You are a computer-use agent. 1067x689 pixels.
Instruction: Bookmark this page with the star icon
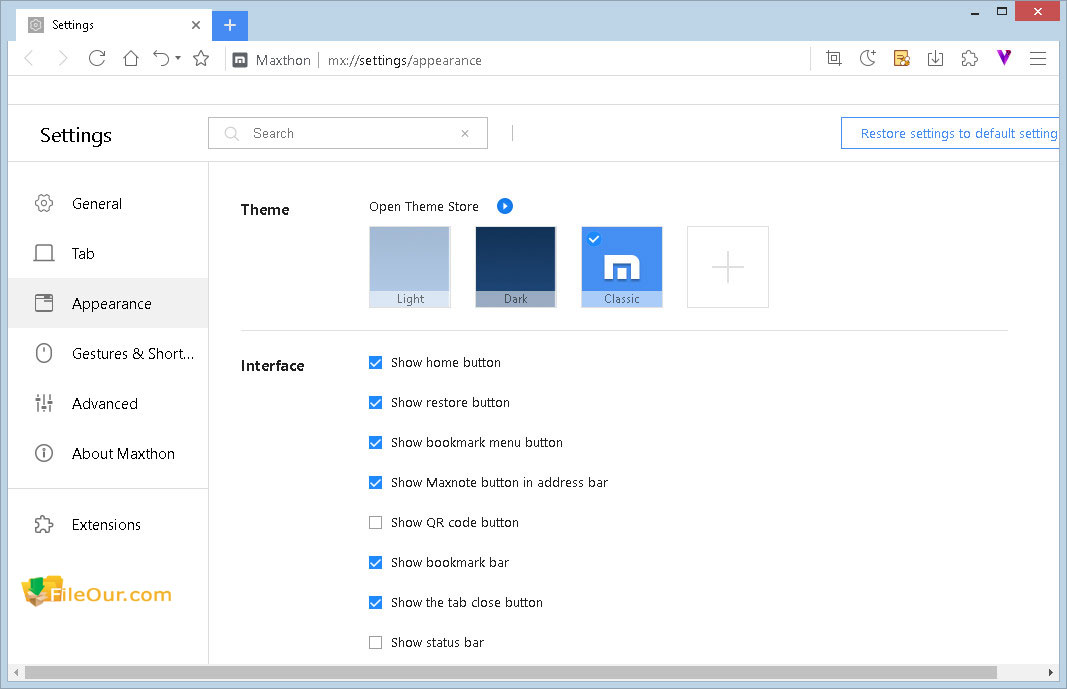pyautogui.click(x=201, y=58)
